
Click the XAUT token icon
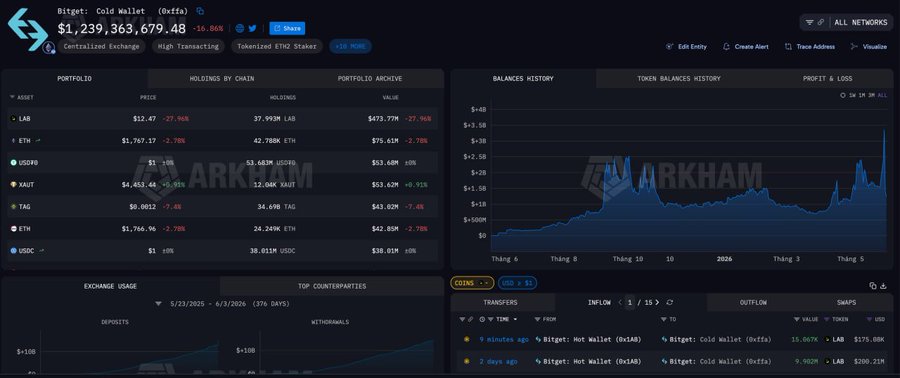(13, 185)
